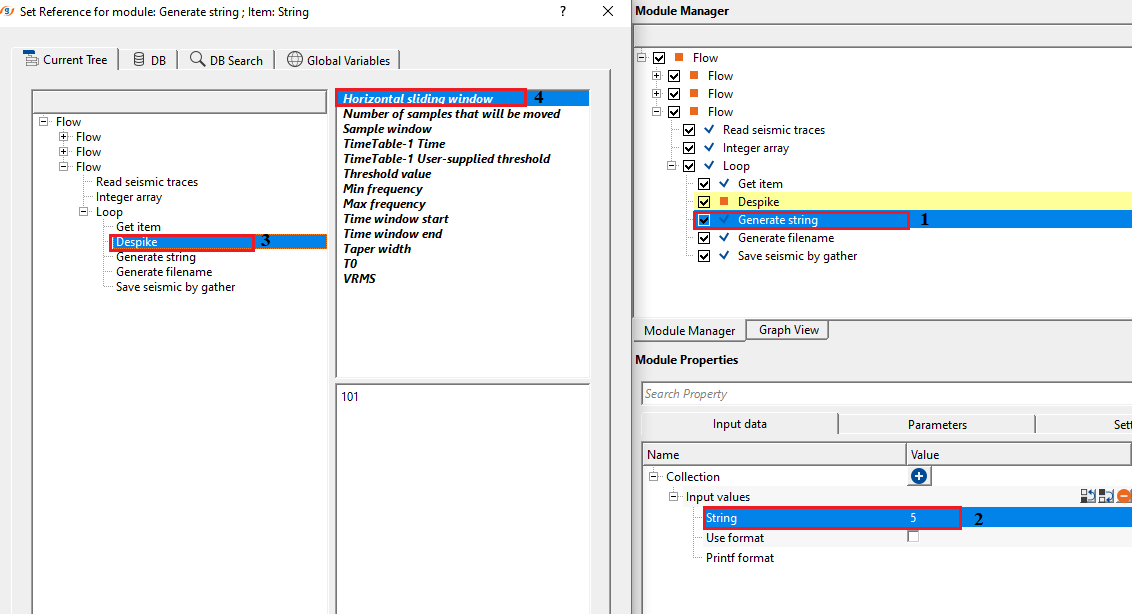Click the blue plus icon beside Collection
This screenshot has width=1132, height=614.
coord(919,477)
